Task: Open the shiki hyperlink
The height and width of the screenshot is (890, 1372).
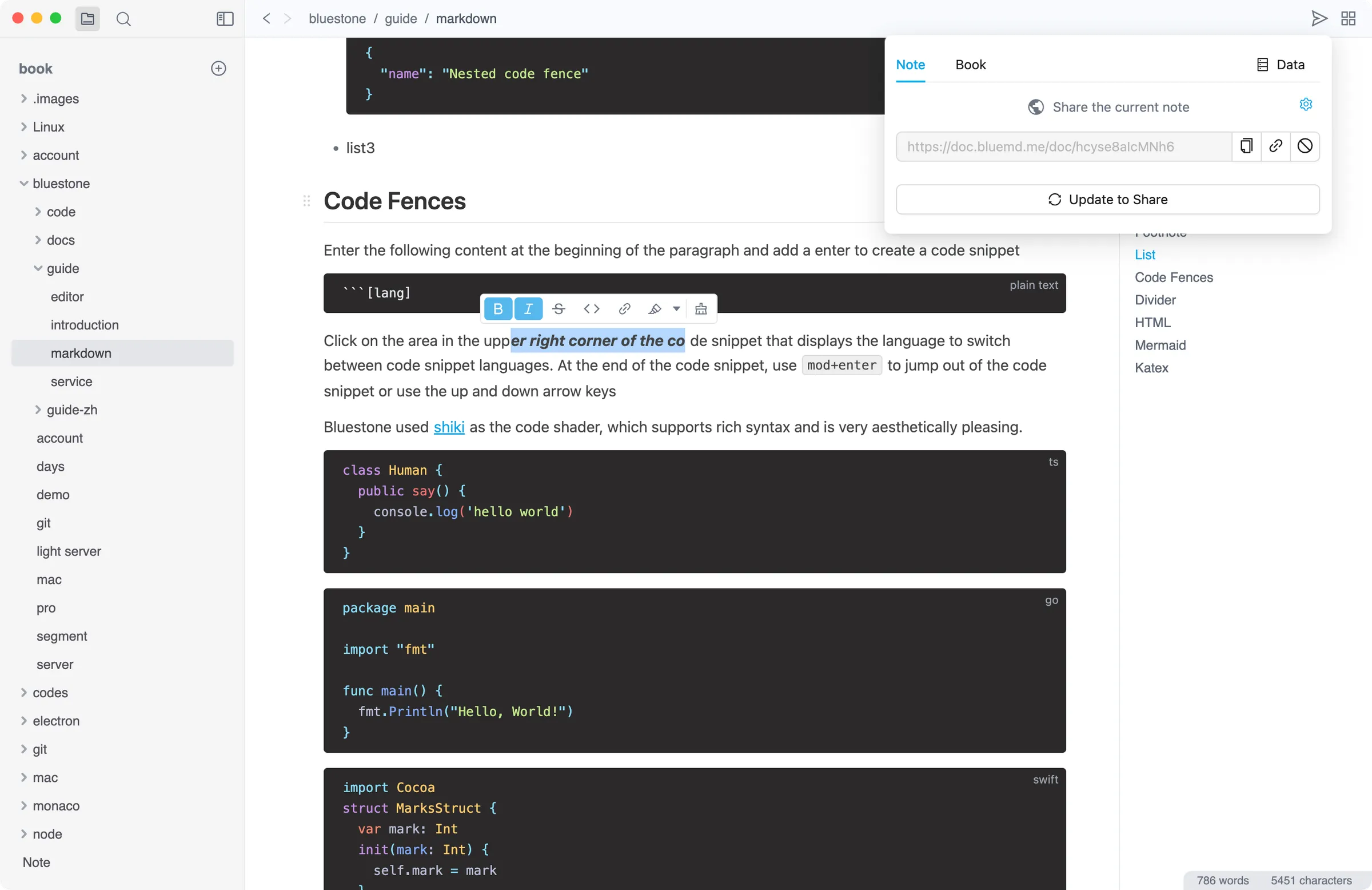Action: 449,427
